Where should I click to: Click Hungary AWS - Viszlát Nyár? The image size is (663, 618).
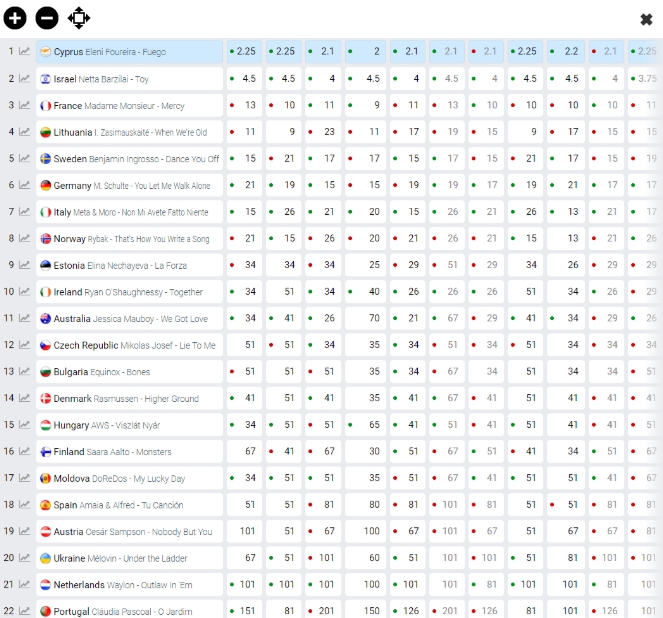pos(129,425)
